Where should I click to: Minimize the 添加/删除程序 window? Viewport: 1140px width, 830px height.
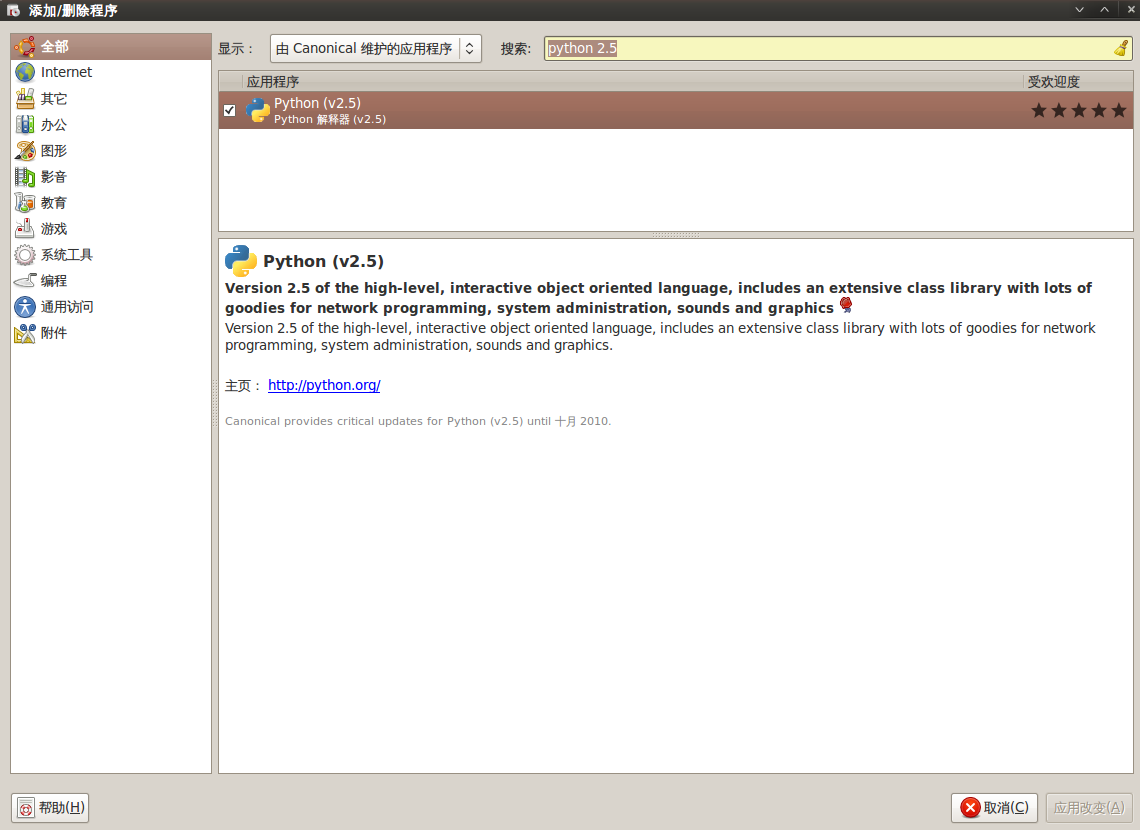click(x=1080, y=9)
